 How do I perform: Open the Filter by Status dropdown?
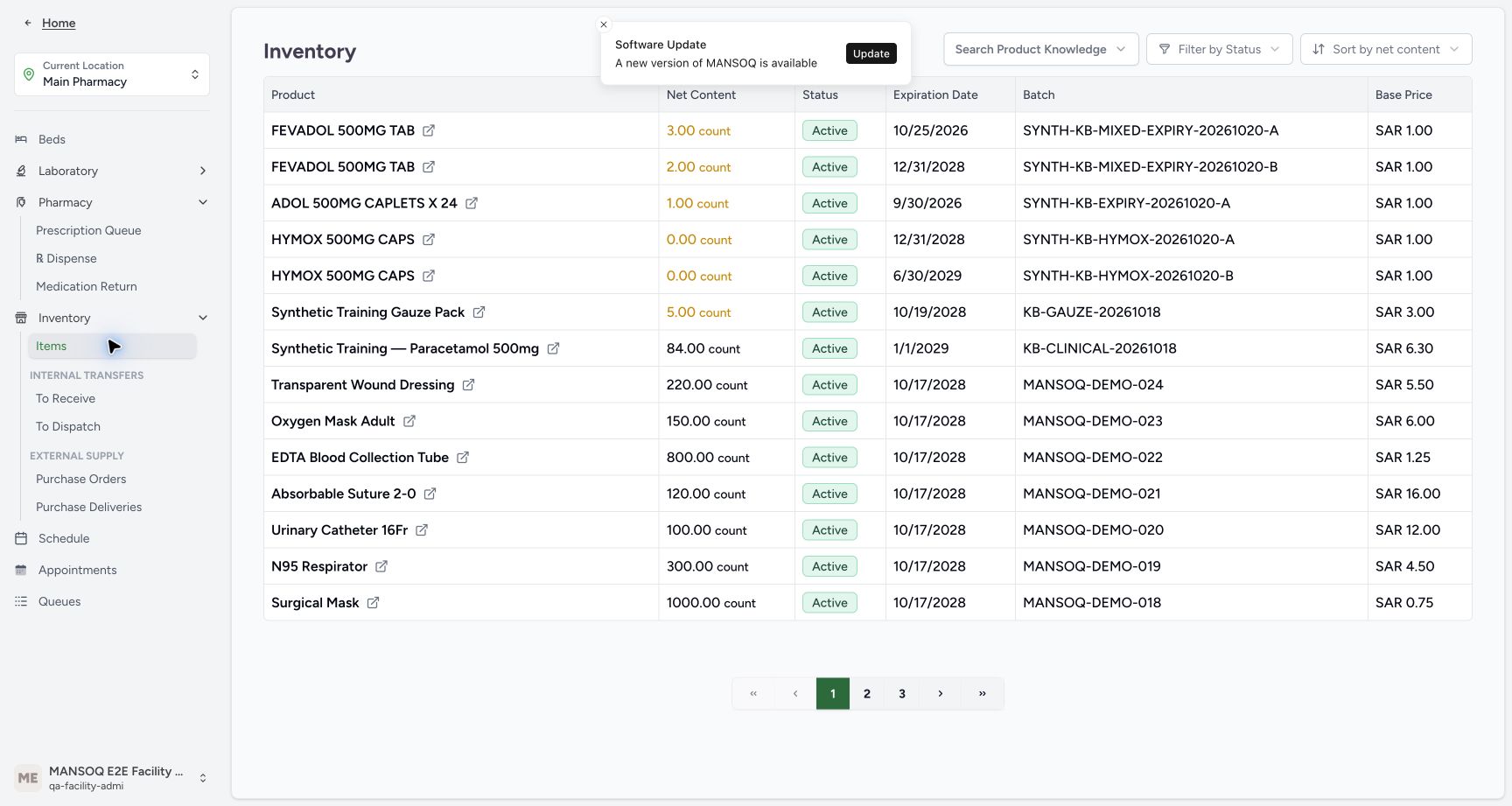(x=1221, y=49)
